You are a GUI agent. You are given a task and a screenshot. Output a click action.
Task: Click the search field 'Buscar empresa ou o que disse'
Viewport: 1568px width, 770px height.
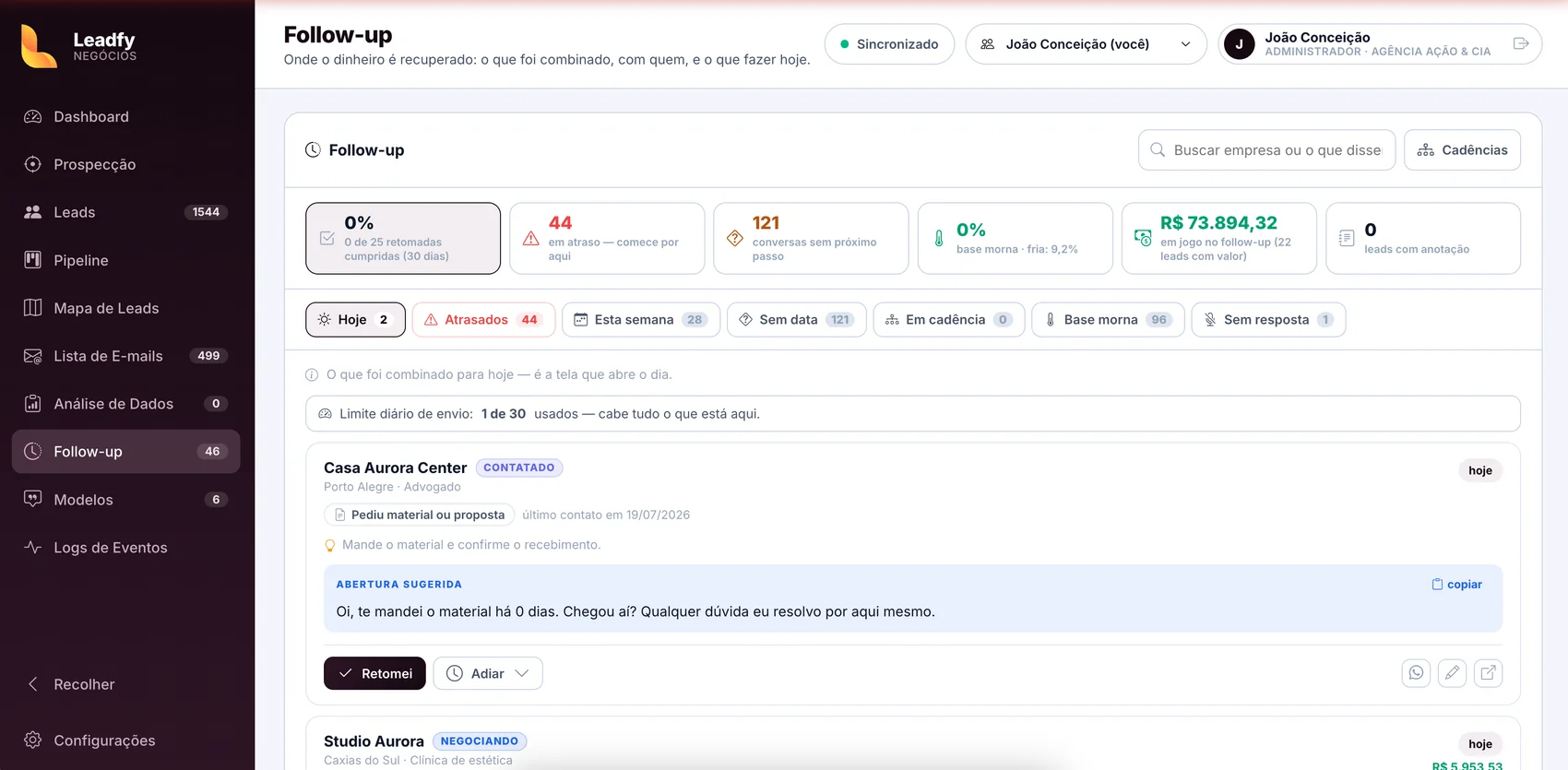pyautogui.click(x=1267, y=150)
